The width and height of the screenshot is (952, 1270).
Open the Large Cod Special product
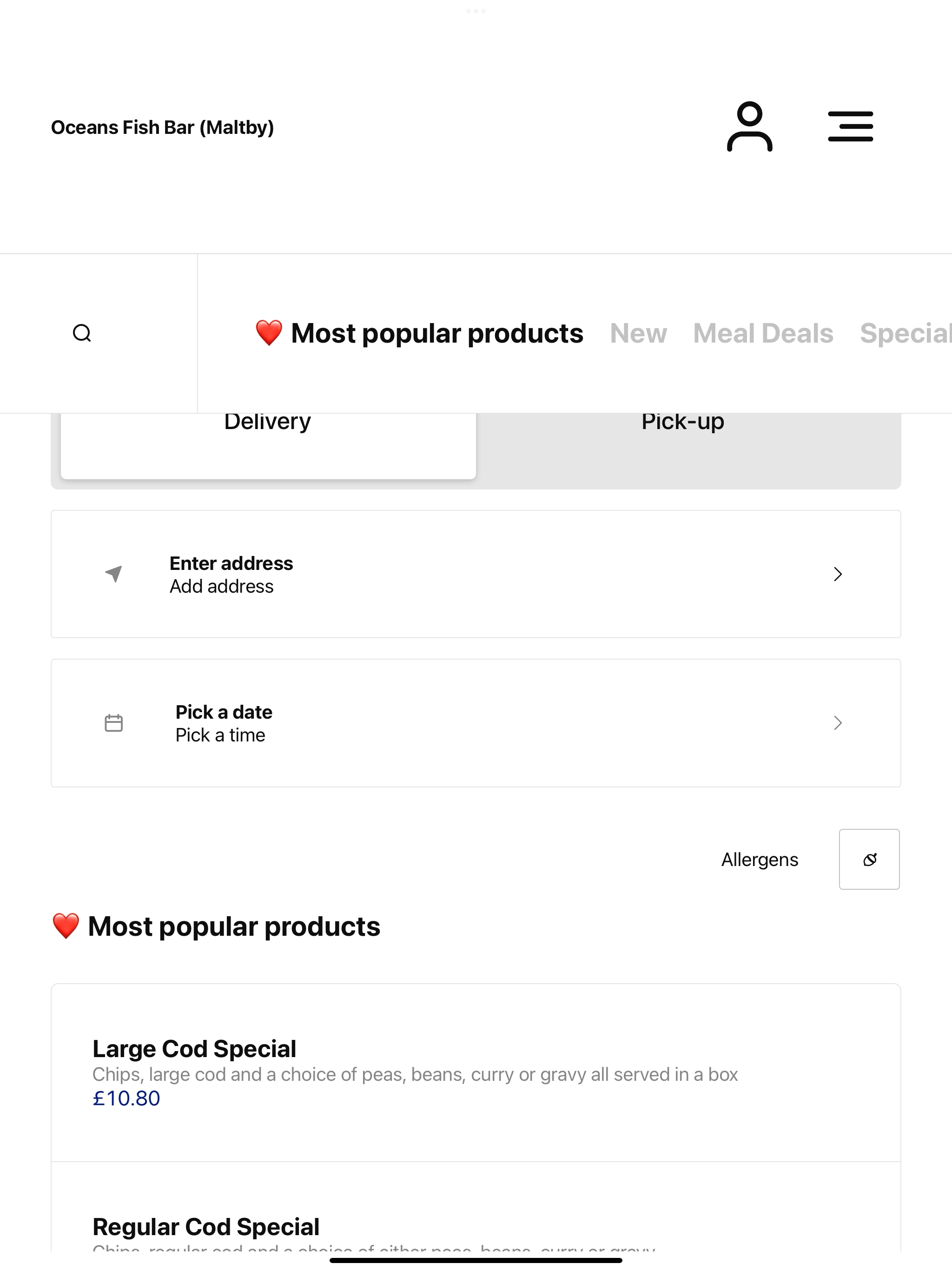click(476, 1072)
